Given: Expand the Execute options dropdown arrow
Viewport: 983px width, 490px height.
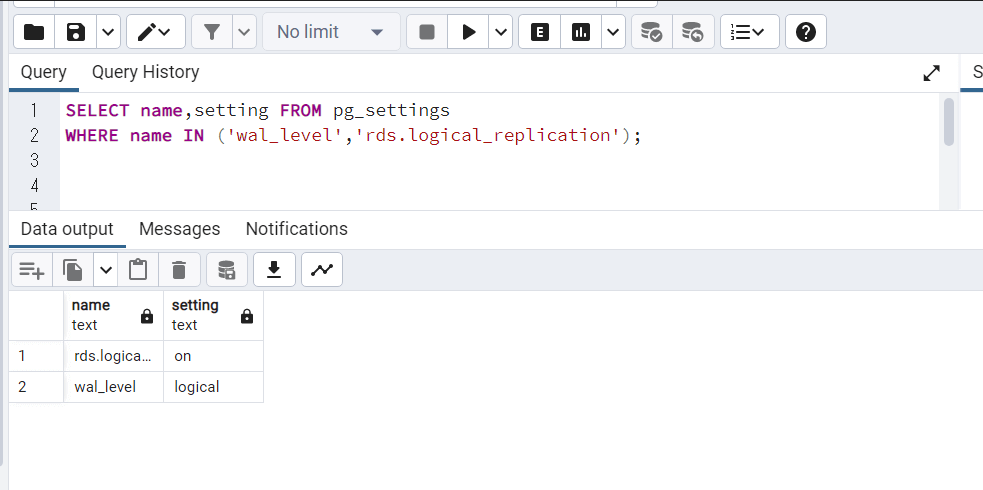Looking at the screenshot, I should [501, 32].
